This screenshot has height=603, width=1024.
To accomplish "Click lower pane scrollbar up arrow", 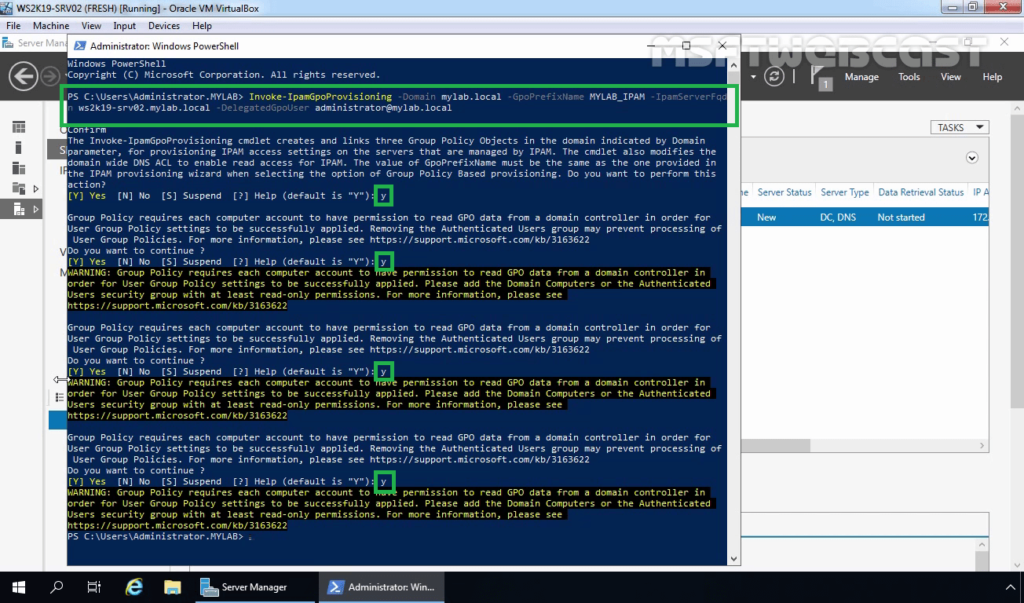I will click(x=982, y=544).
